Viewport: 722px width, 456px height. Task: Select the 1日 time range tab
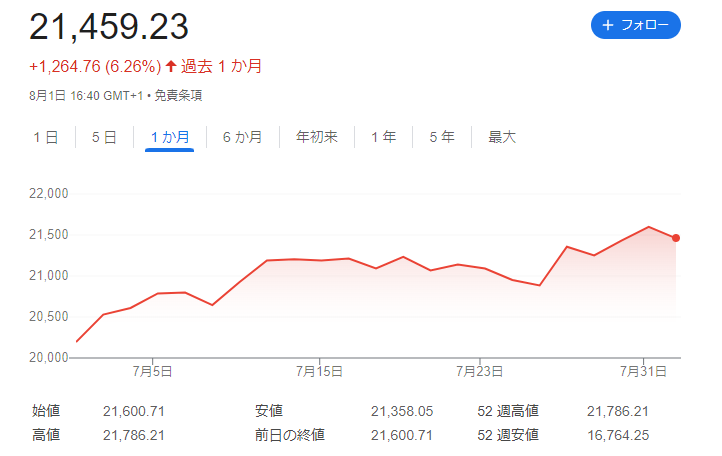pos(46,137)
